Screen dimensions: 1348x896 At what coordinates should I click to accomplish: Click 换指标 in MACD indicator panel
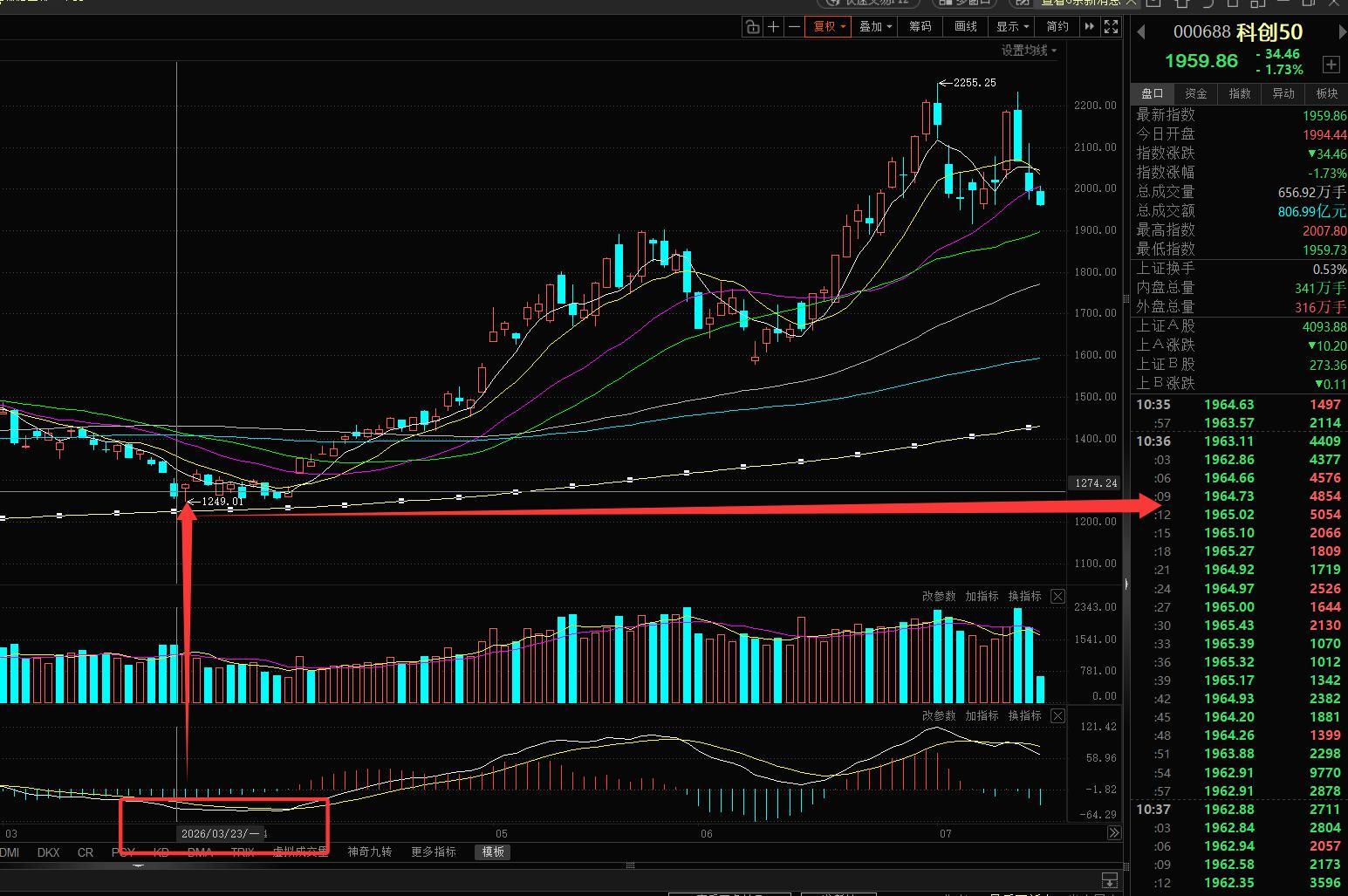click(1024, 716)
